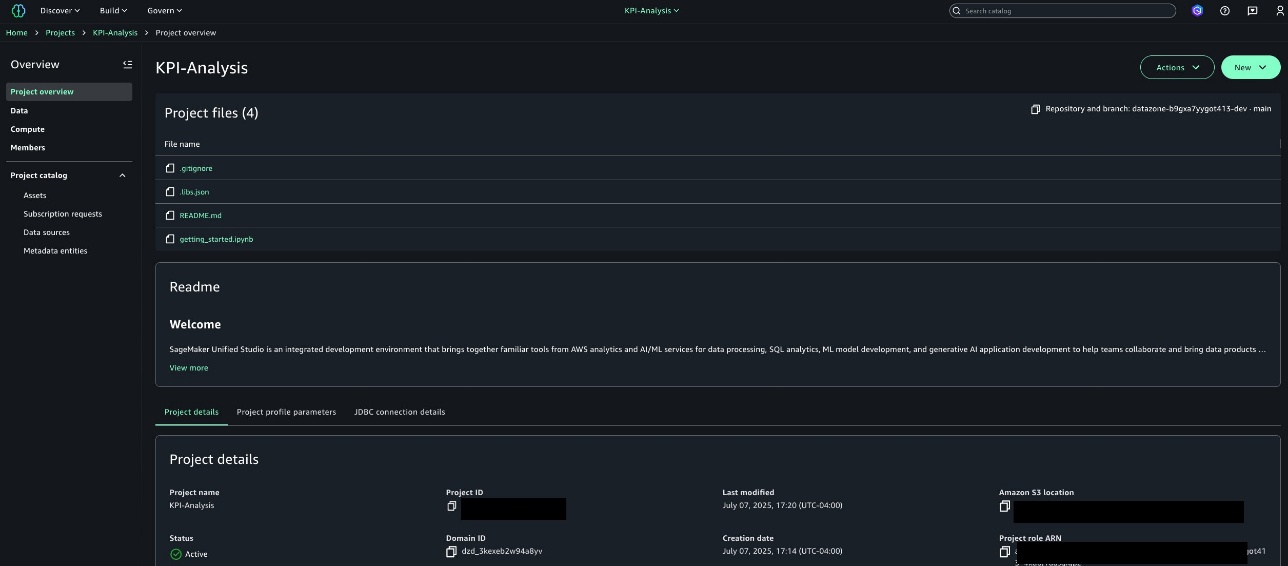Click the Domain ID value dzd_3kexeb2w94a8yv

click(x=501, y=552)
